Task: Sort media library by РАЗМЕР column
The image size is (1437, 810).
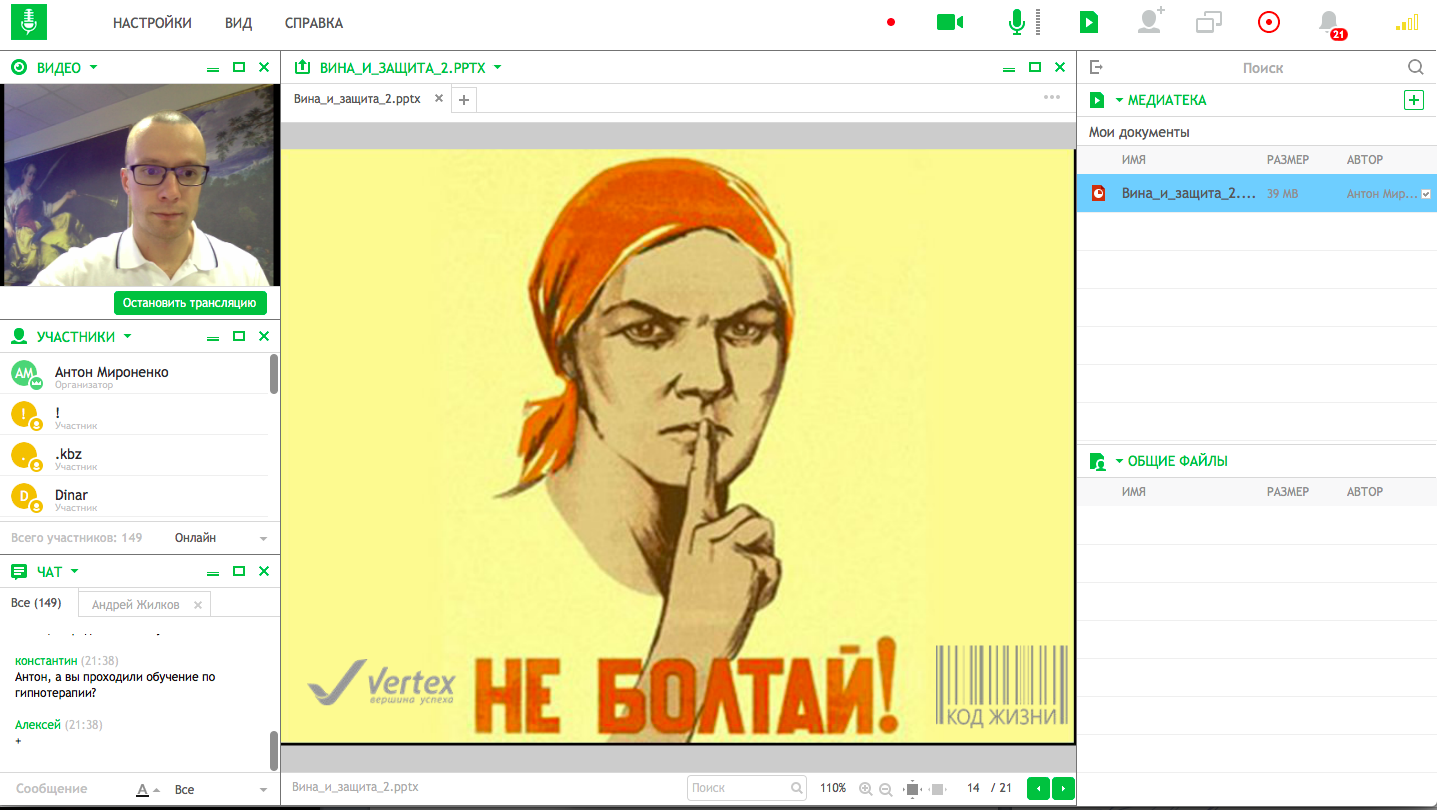Action: pos(1288,160)
